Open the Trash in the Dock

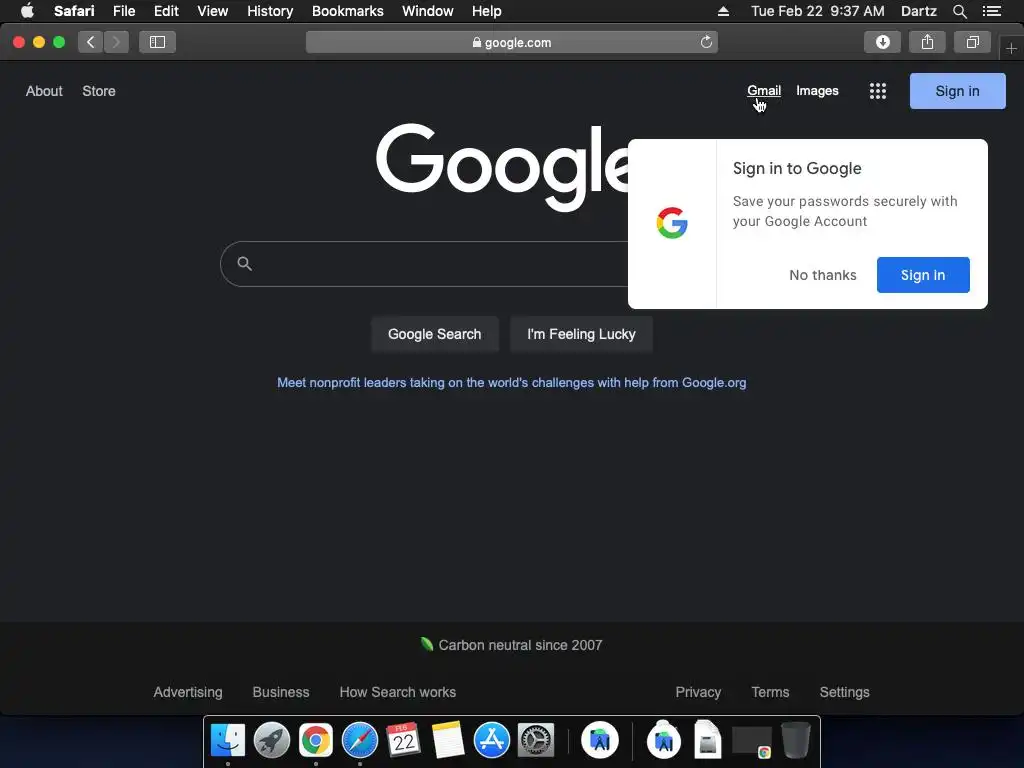click(x=795, y=741)
